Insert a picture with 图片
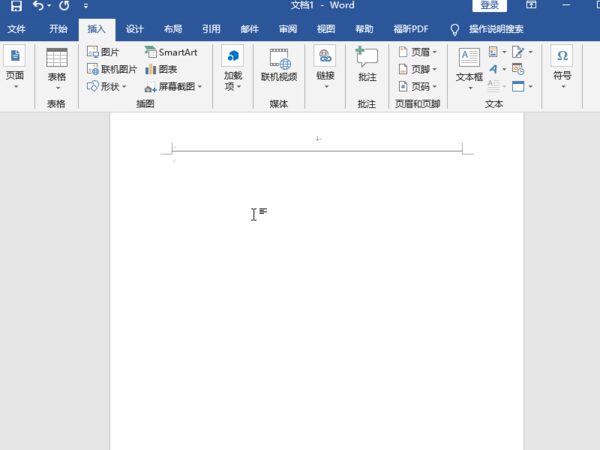This screenshot has height=450, width=600. [103, 52]
